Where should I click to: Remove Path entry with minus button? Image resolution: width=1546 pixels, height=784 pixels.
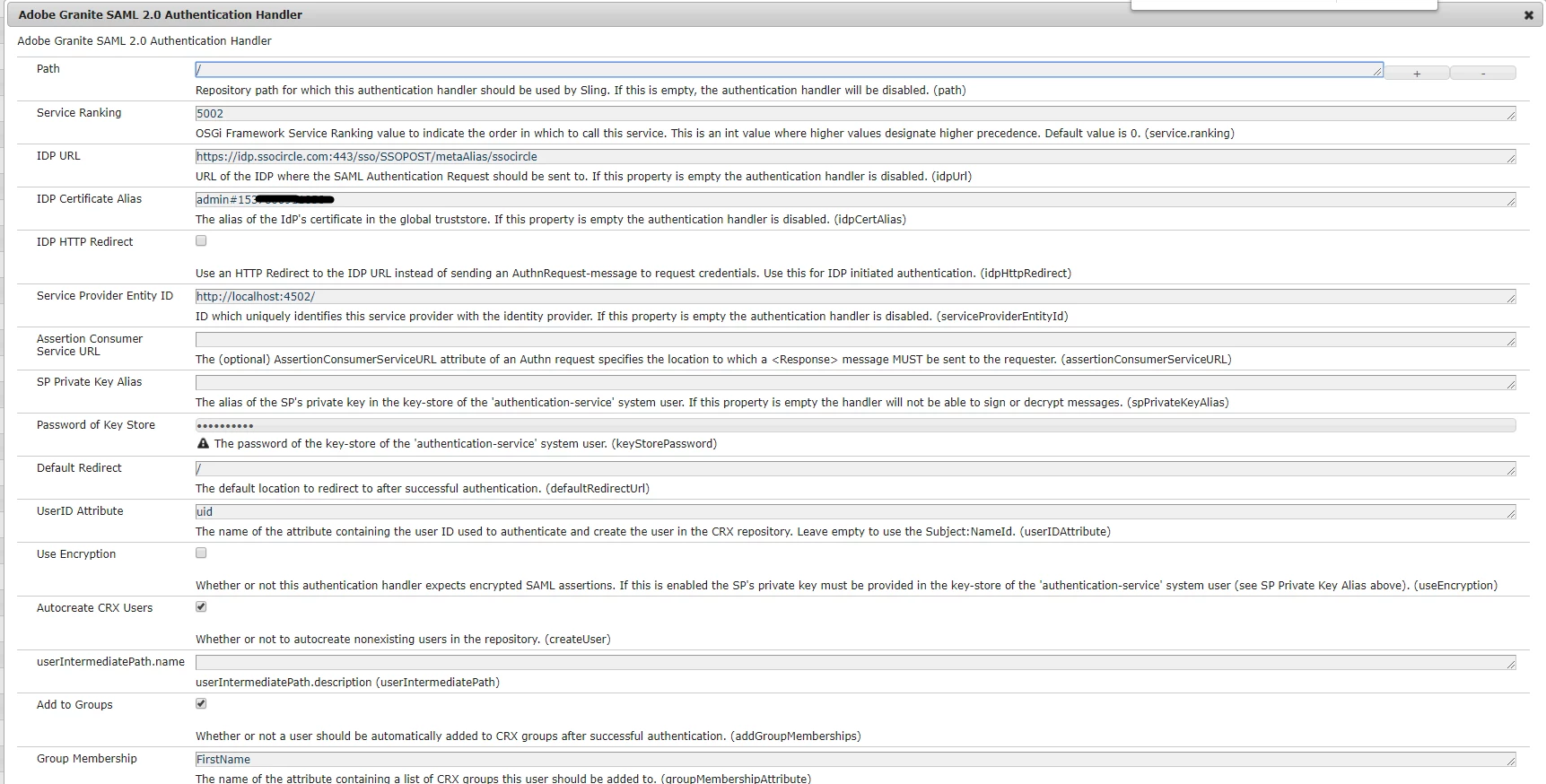click(1483, 74)
